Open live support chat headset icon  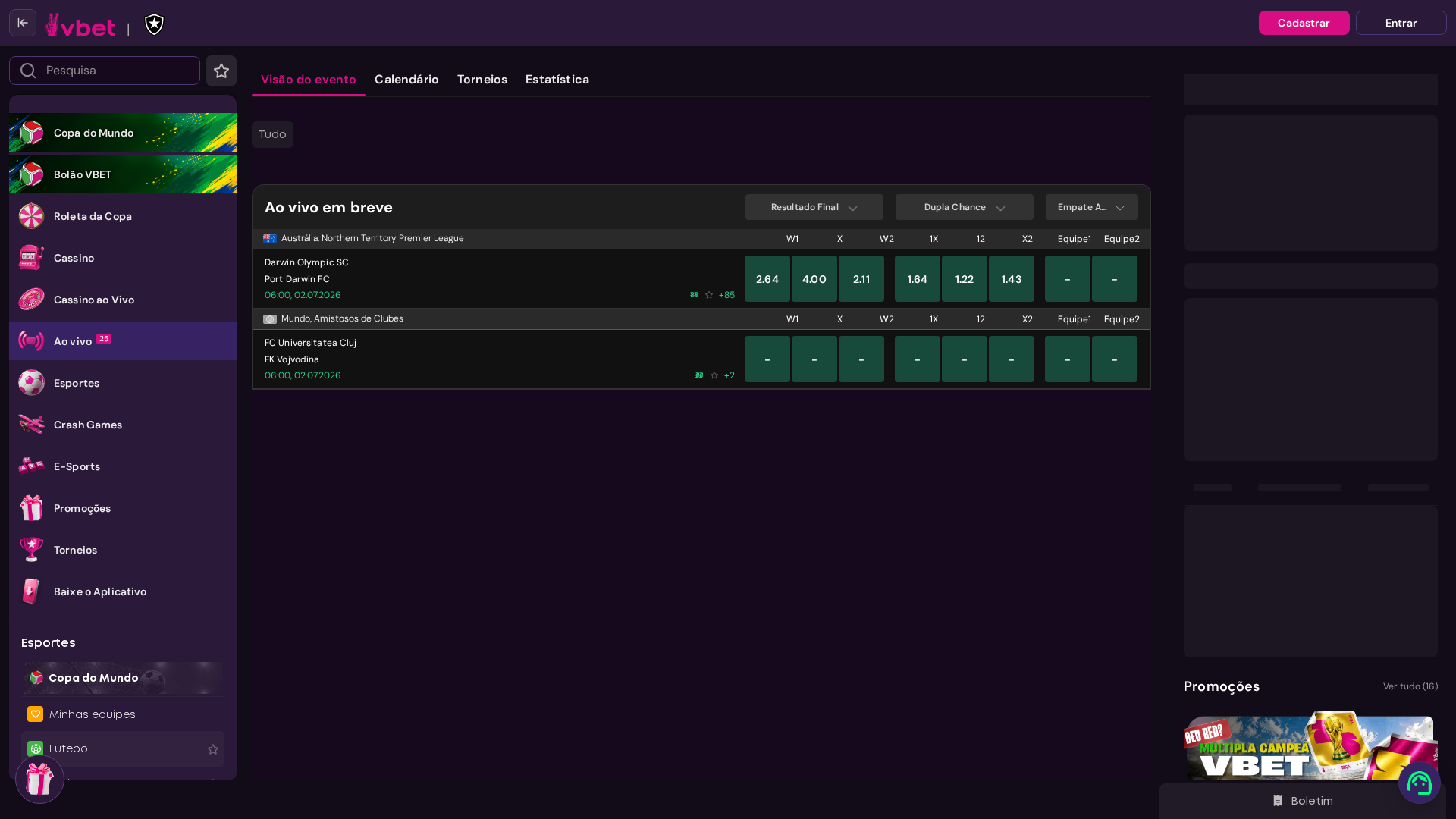[x=1420, y=783]
